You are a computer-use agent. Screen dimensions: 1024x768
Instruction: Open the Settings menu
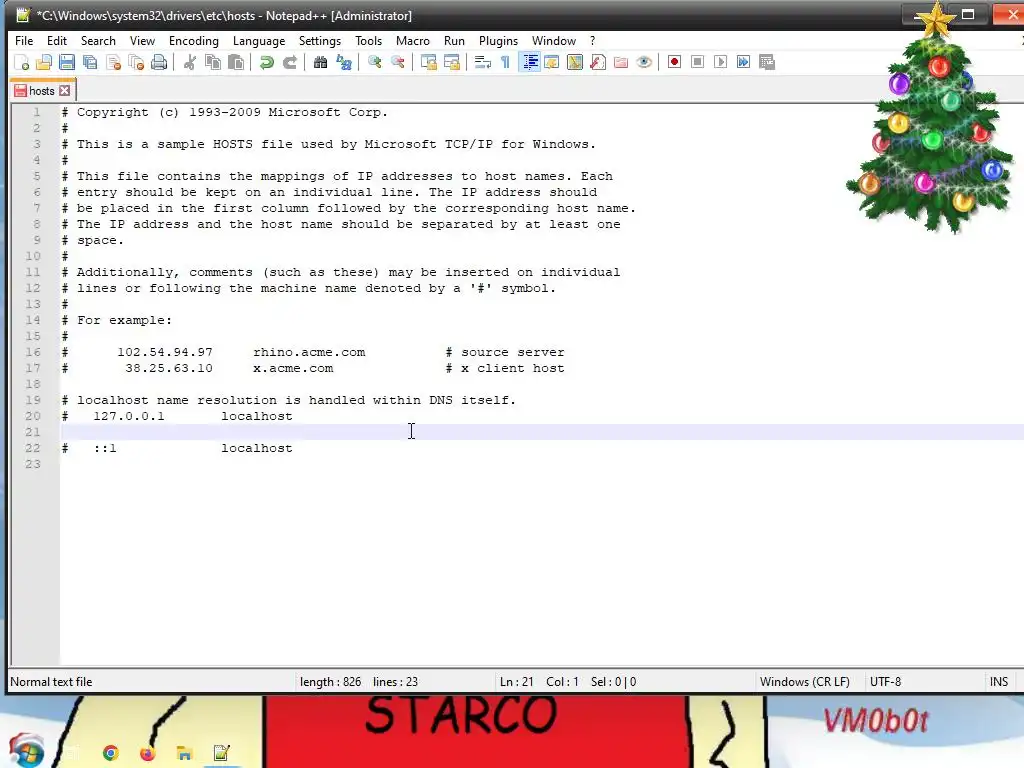319,40
